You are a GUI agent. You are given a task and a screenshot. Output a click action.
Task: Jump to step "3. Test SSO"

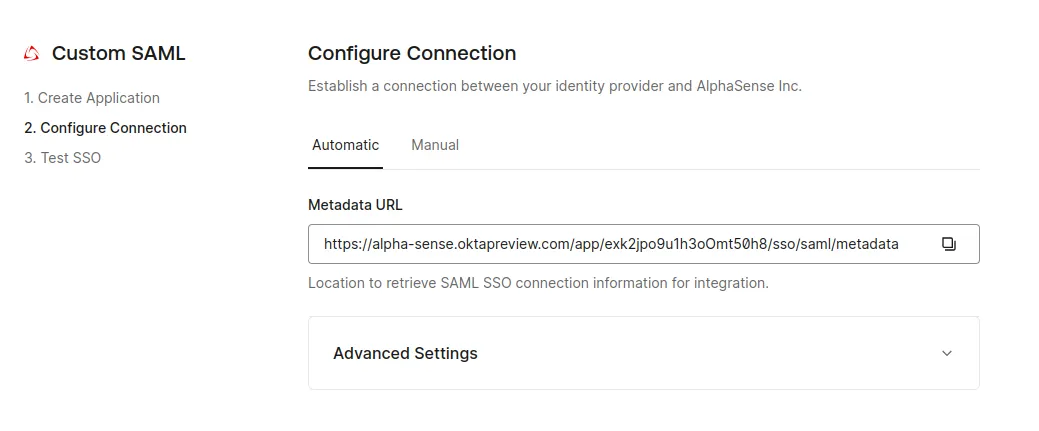[62, 158]
